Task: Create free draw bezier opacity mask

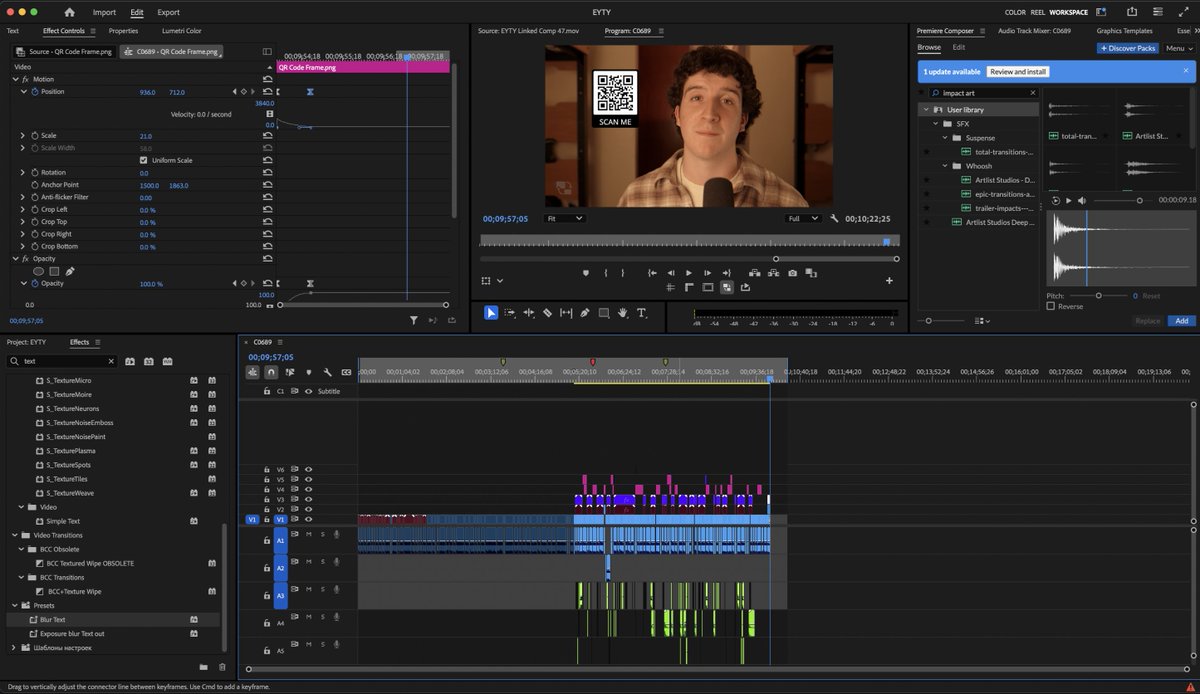Action: coord(70,271)
